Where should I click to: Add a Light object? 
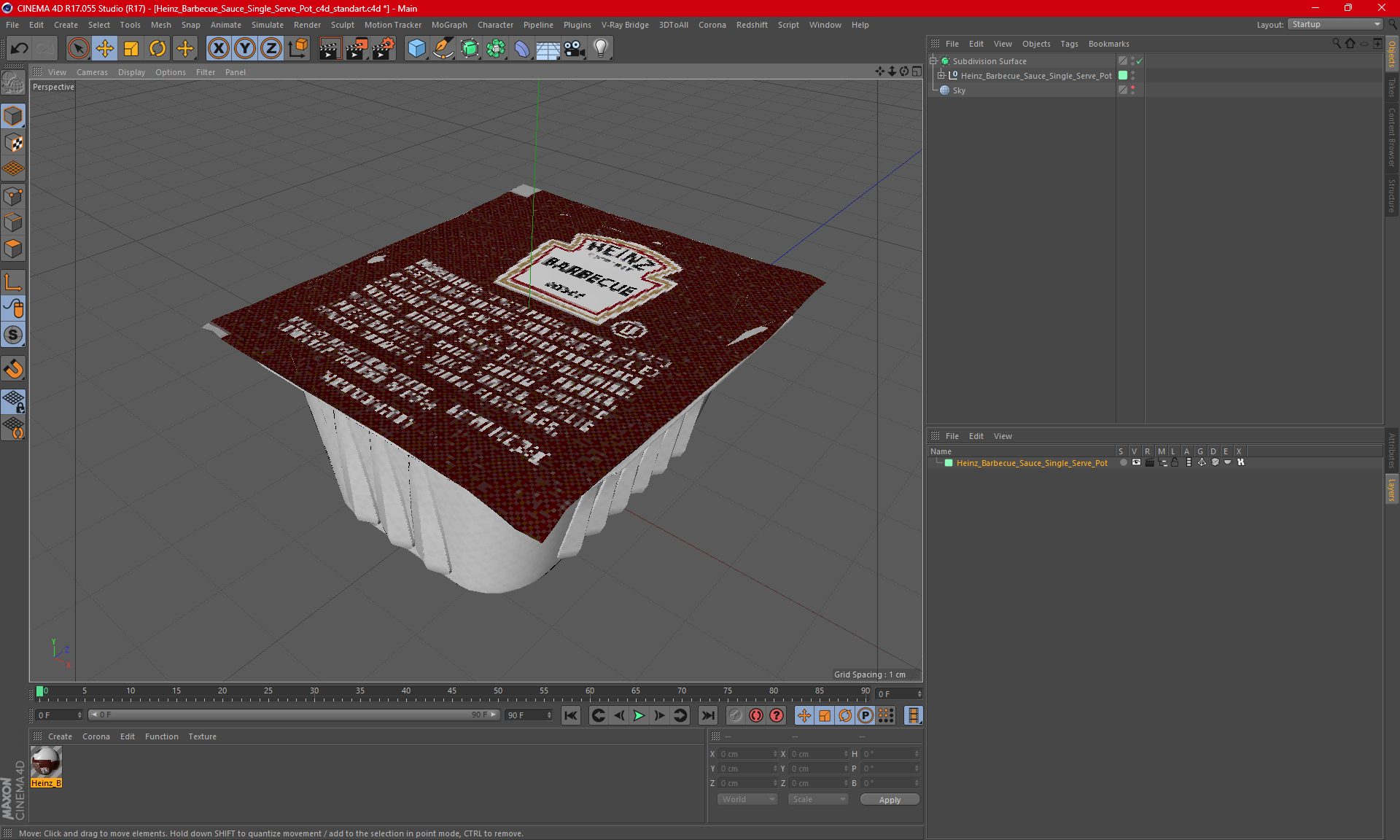click(600, 49)
